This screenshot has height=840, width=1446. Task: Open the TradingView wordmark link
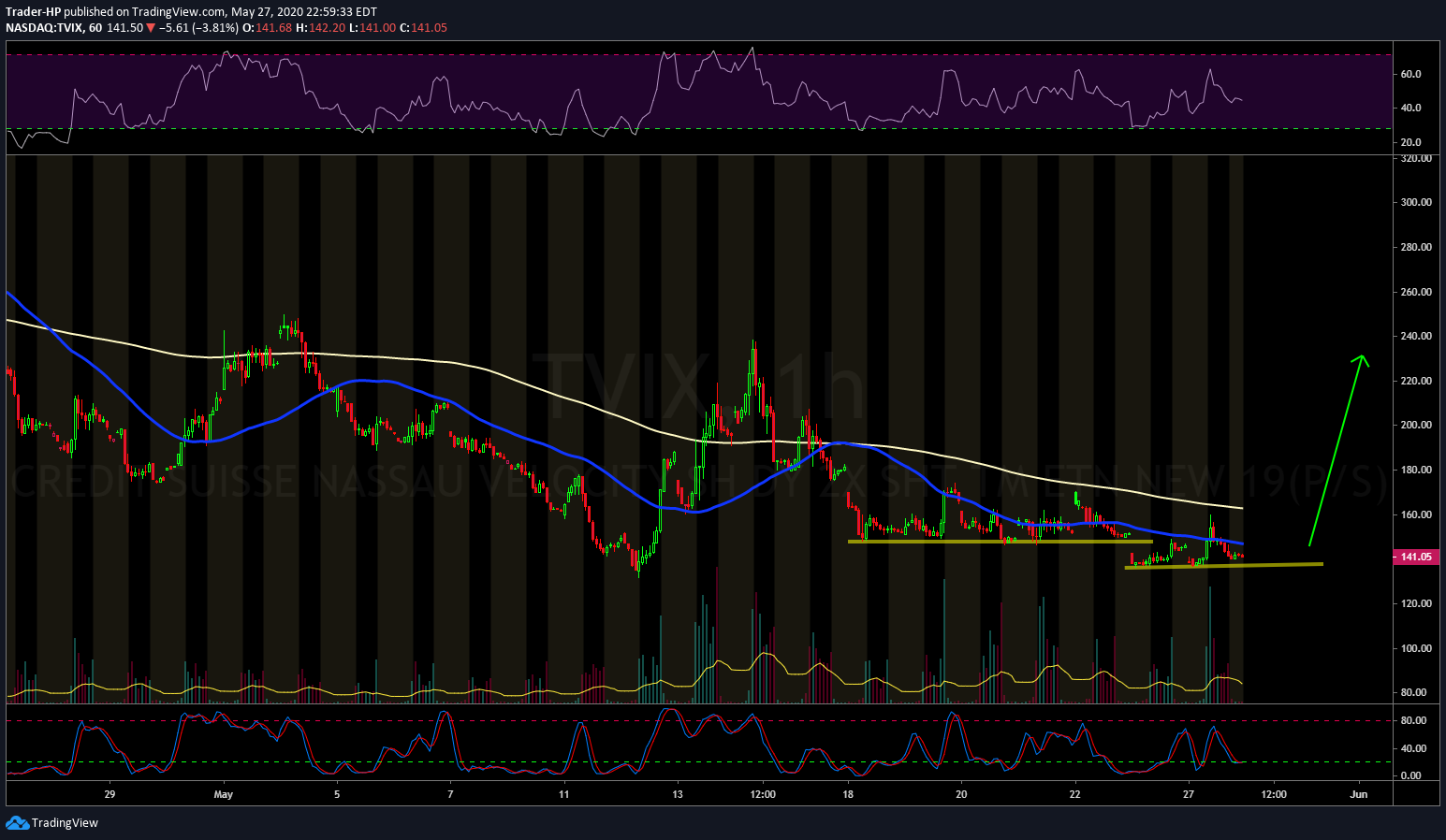pos(65,823)
